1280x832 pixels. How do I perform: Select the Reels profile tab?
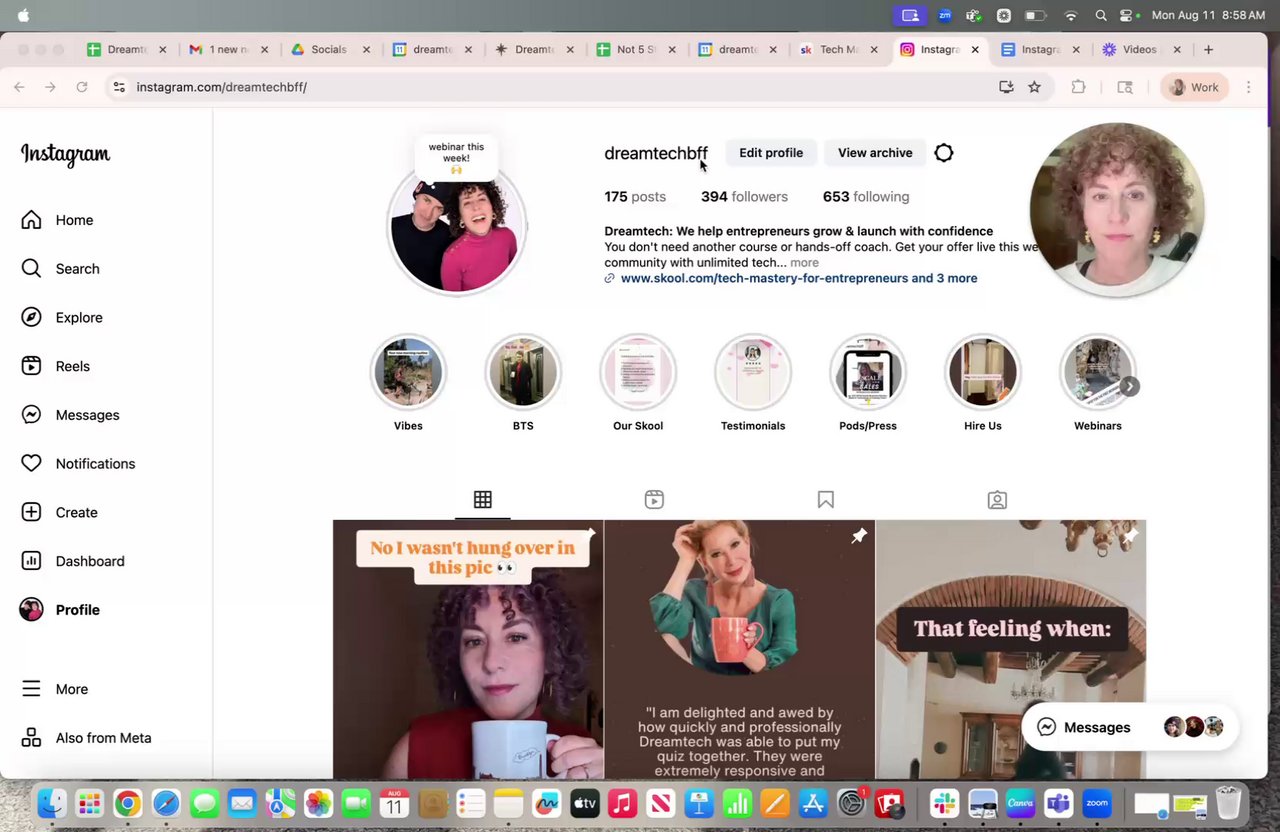pyautogui.click(x=654, y=500)
